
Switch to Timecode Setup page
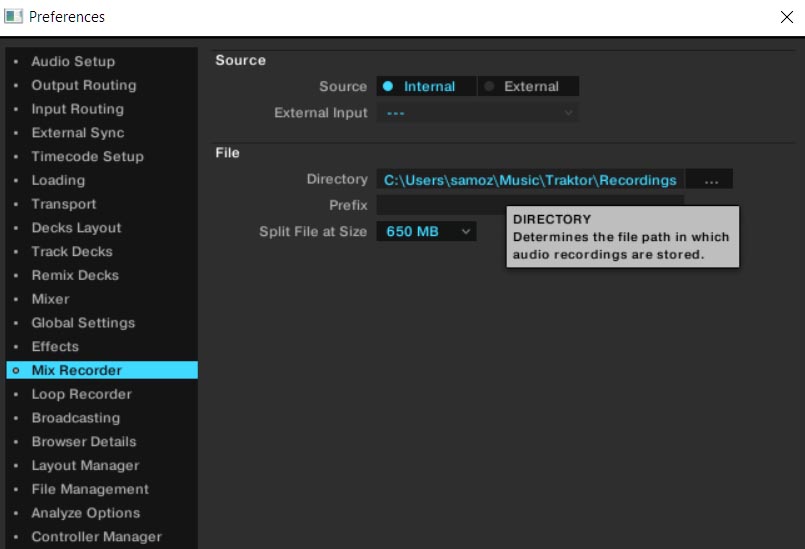87,157
